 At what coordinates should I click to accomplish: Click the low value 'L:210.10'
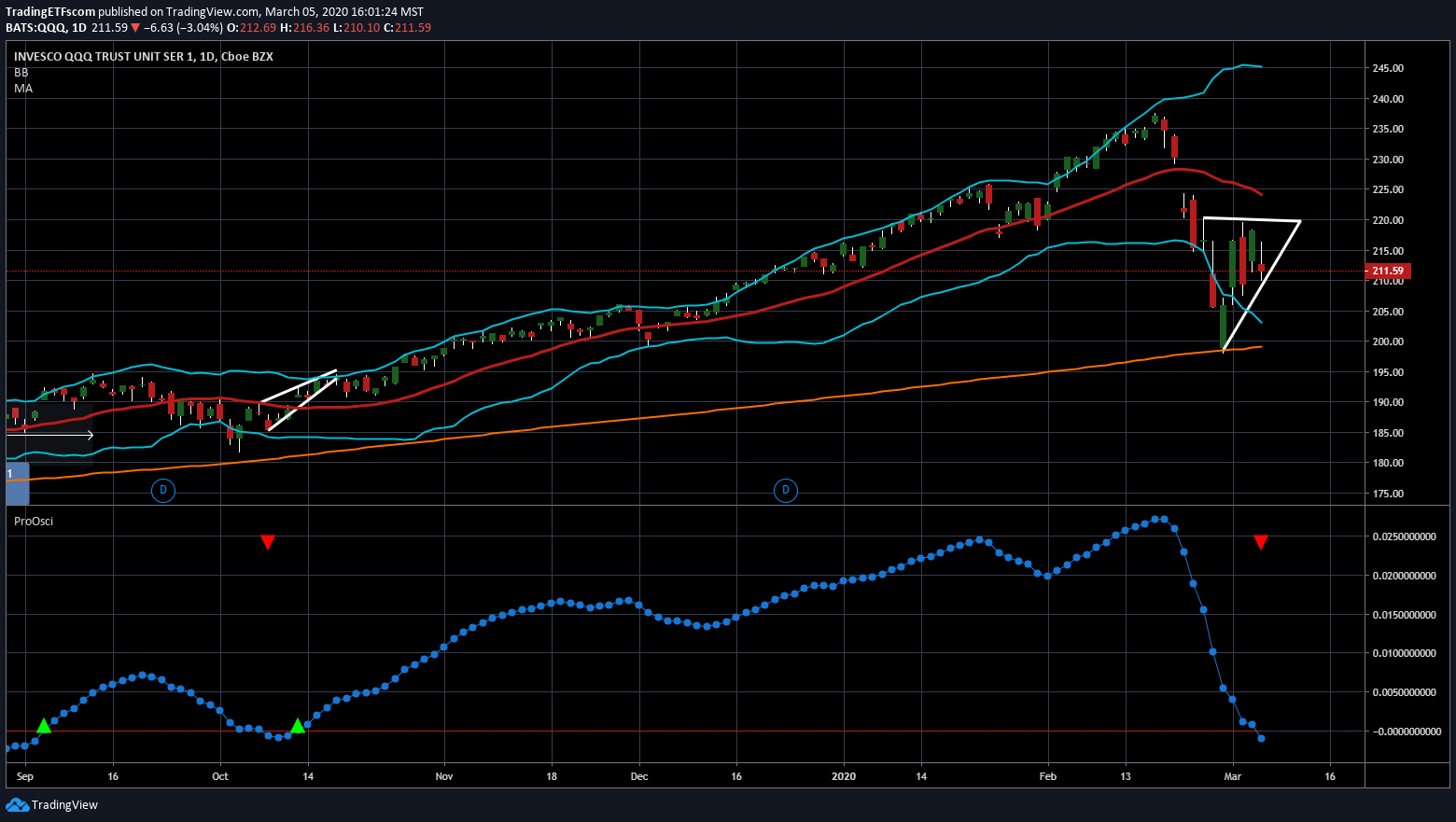(356, 28)
